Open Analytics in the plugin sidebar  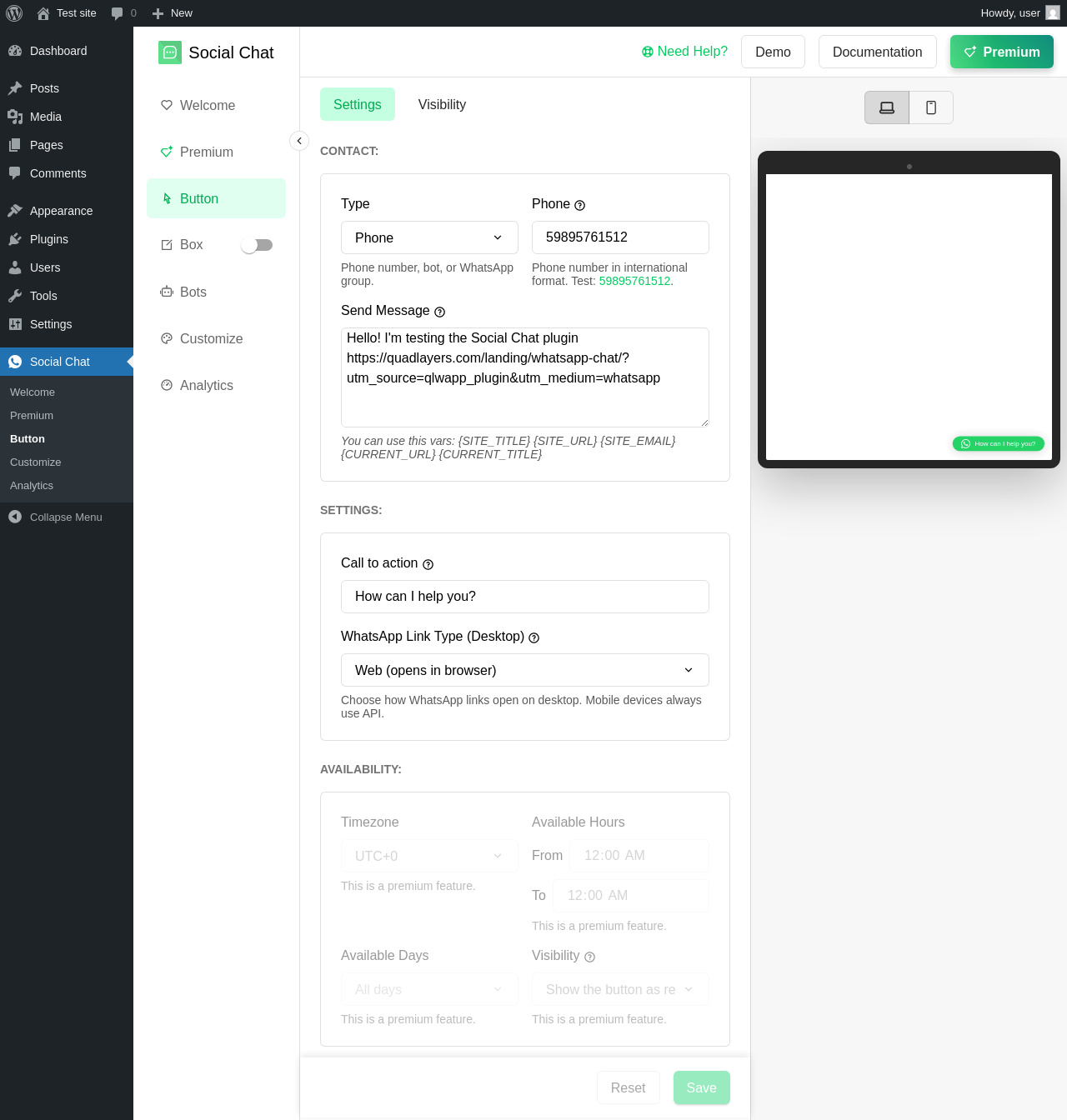tap(216, 385)
